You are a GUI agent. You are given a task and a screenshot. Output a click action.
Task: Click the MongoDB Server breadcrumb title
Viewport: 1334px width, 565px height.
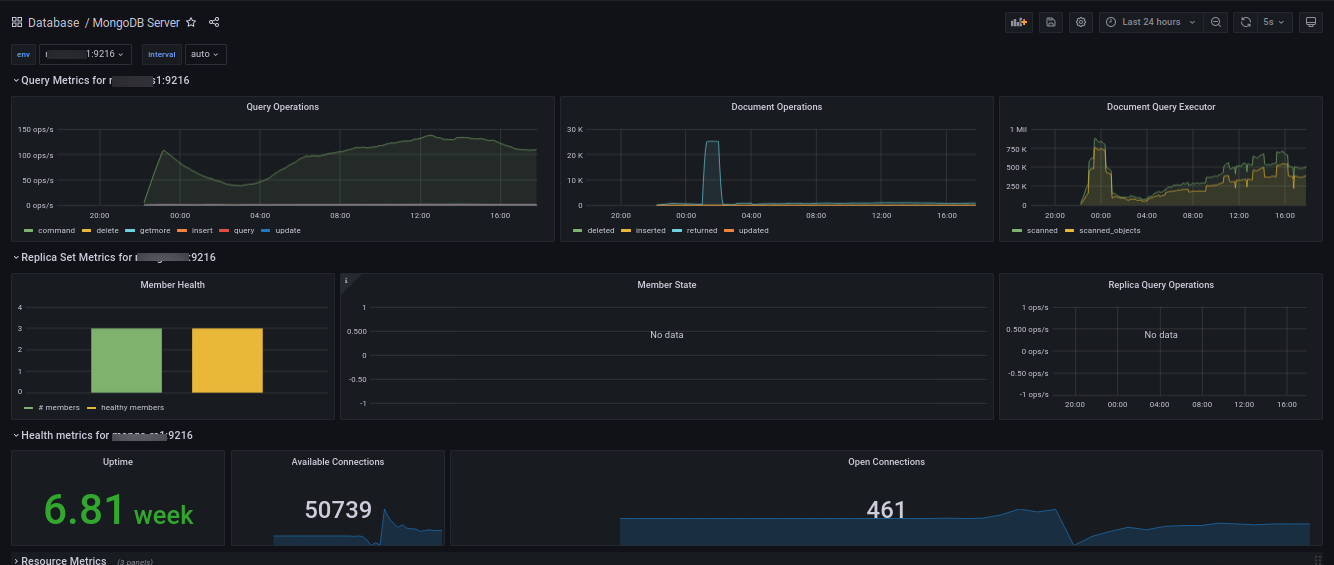(136, 22)
